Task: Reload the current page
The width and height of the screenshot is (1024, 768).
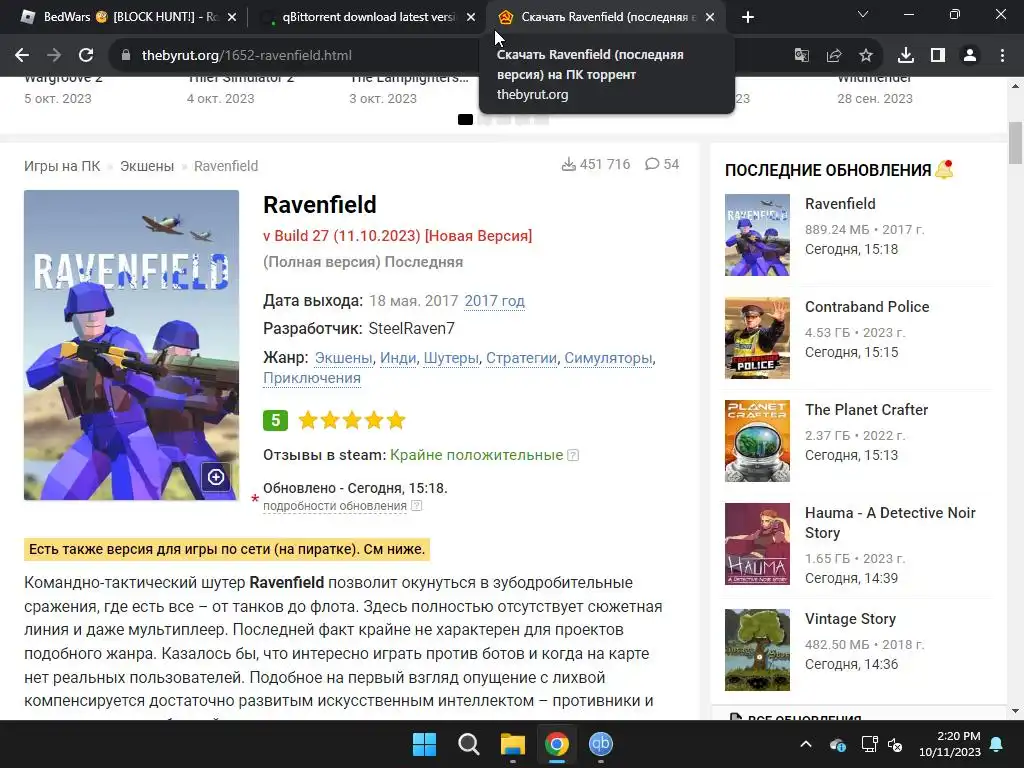Action: coord(86,56)
